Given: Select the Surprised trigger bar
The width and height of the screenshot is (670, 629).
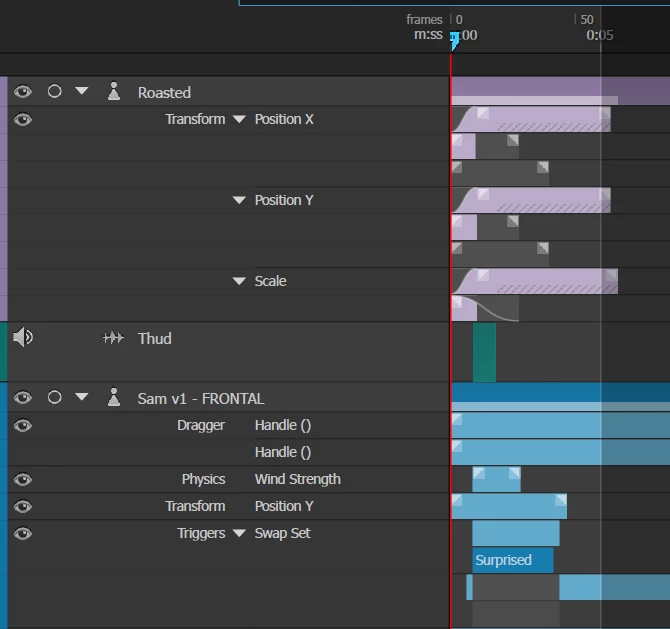Looking at the screenshot, I should [x=513, y=560].
